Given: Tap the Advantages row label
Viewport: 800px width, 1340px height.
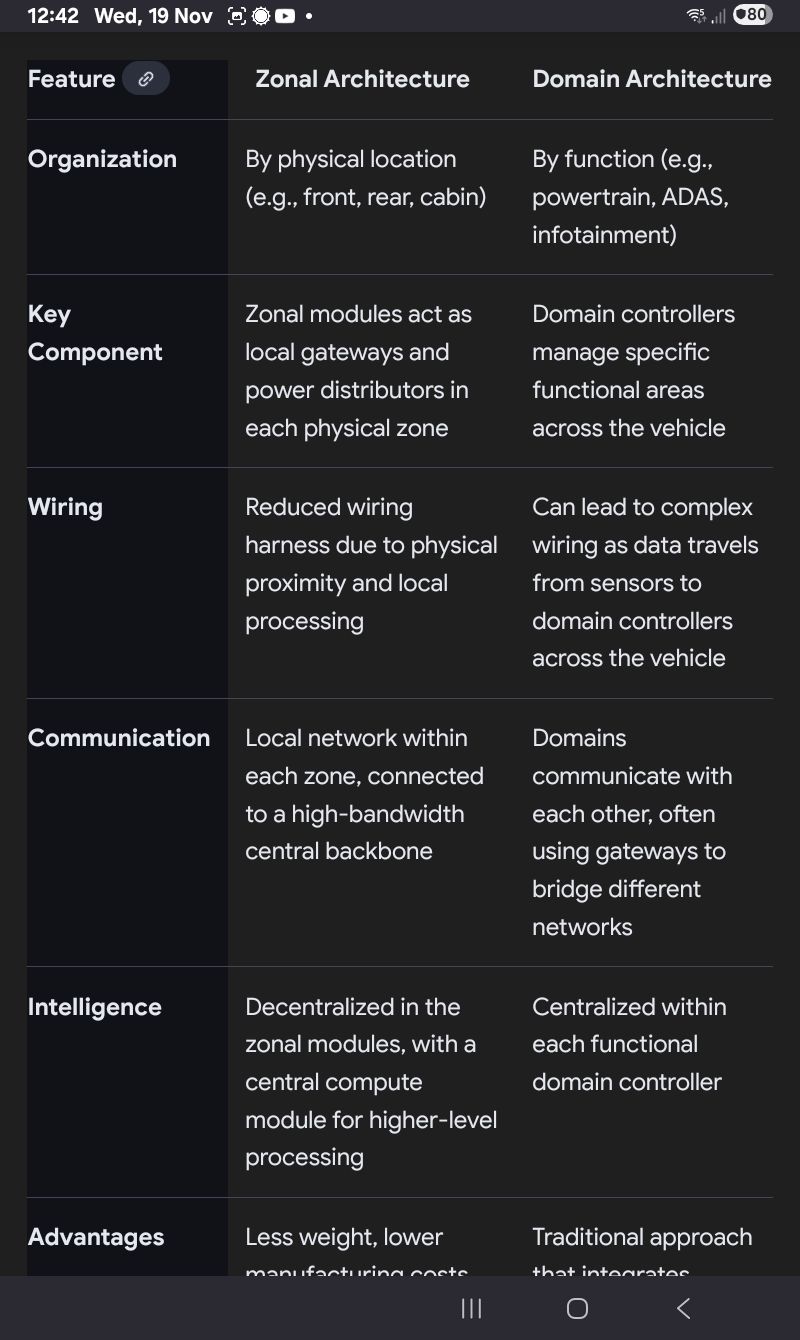Looking at the screenshot, I should coord(96,1237).
